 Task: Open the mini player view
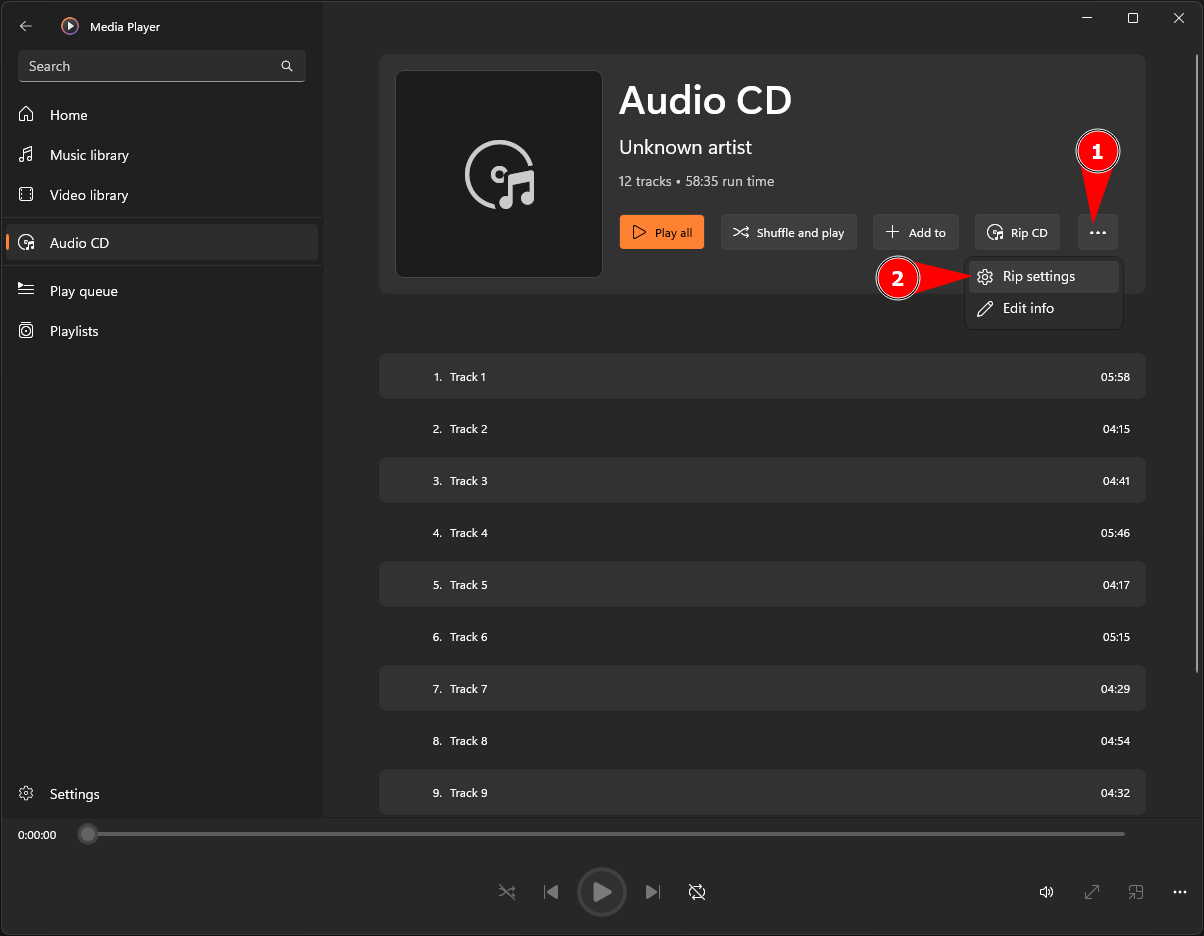(1136, 892)
